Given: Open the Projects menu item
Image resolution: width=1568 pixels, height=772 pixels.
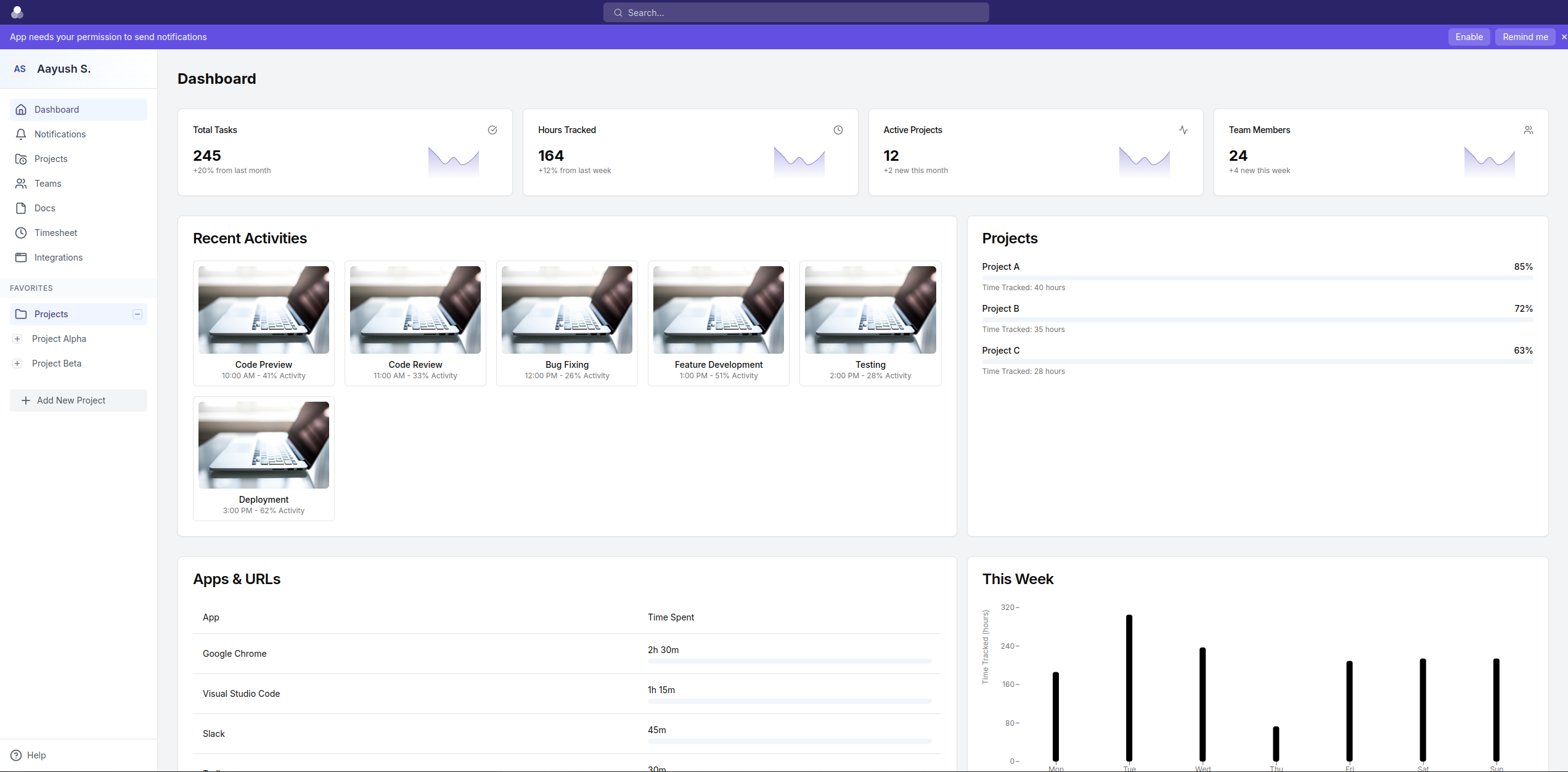Looking at the screenshot, I should 51,158.
